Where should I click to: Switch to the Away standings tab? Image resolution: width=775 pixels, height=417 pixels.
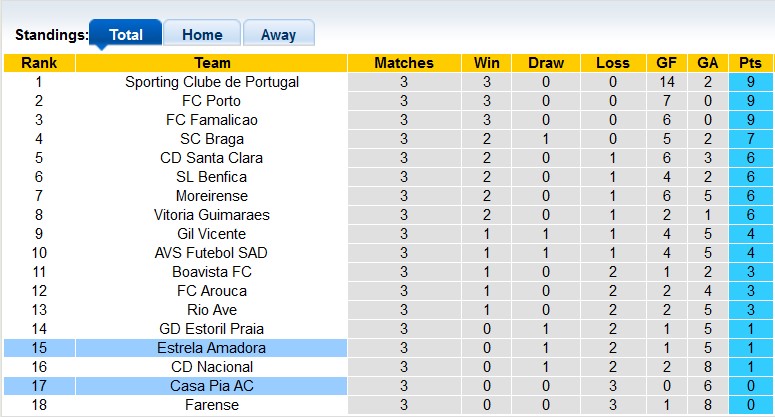point(278,34)
